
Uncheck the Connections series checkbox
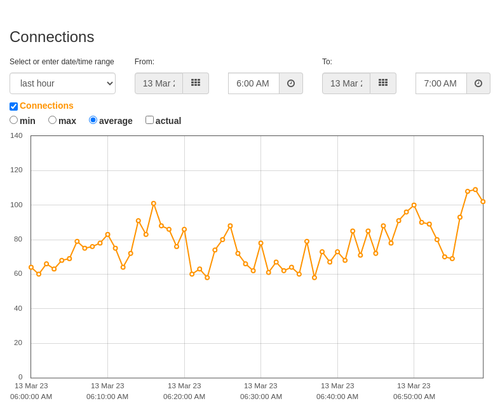pos(14,106)
